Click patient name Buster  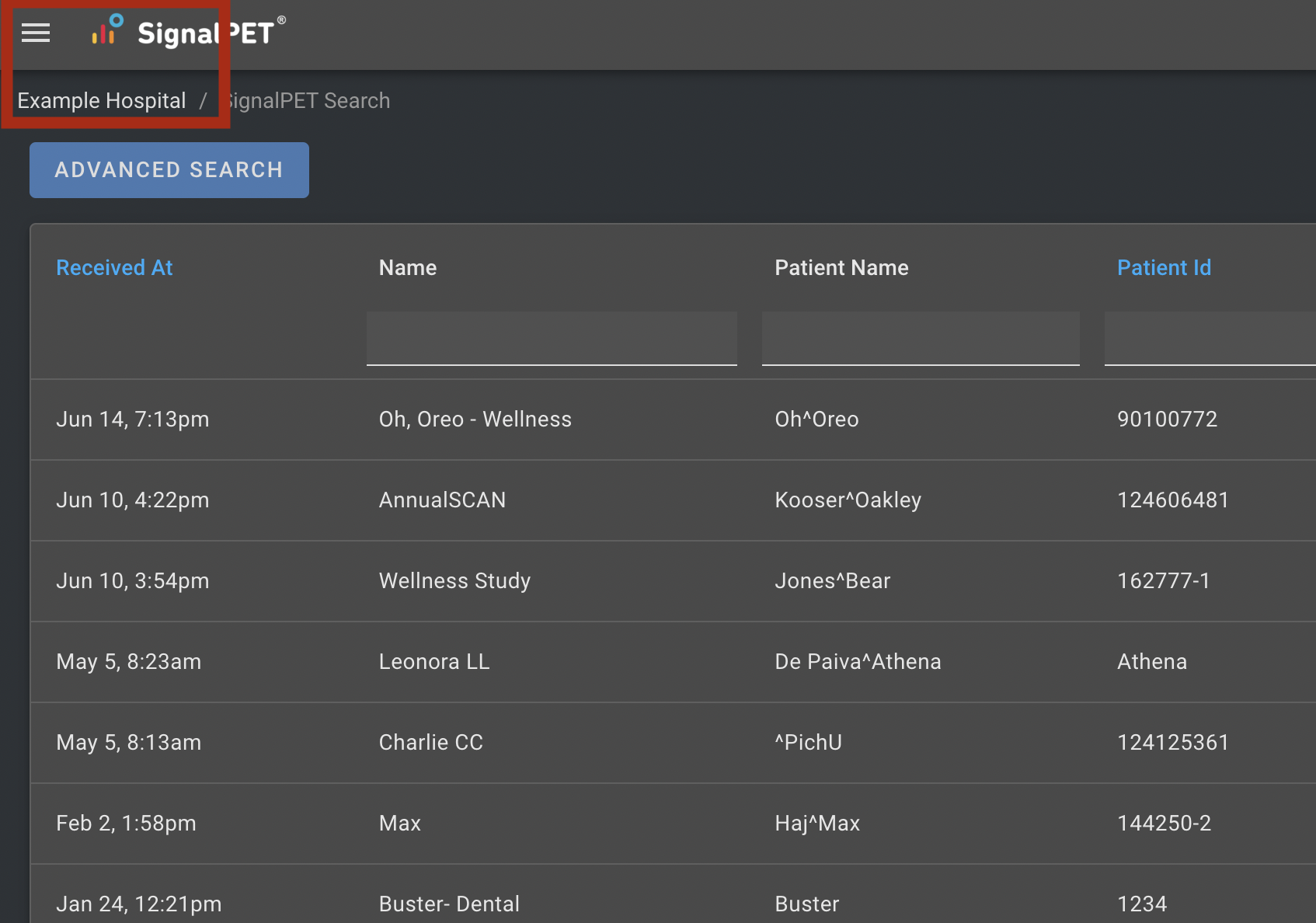click(x=807, y=904)
